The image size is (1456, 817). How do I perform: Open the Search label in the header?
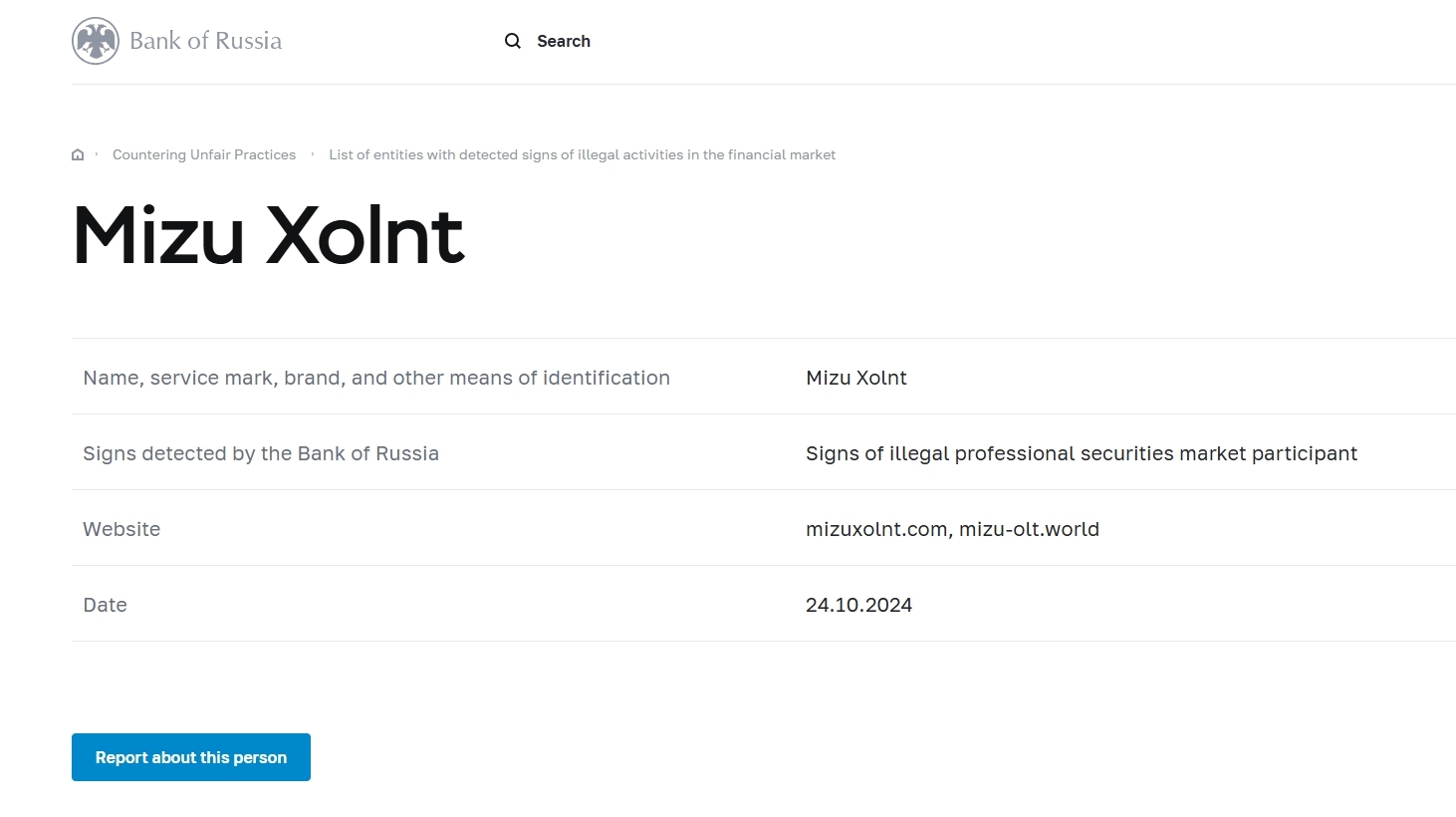click(564, 41)
